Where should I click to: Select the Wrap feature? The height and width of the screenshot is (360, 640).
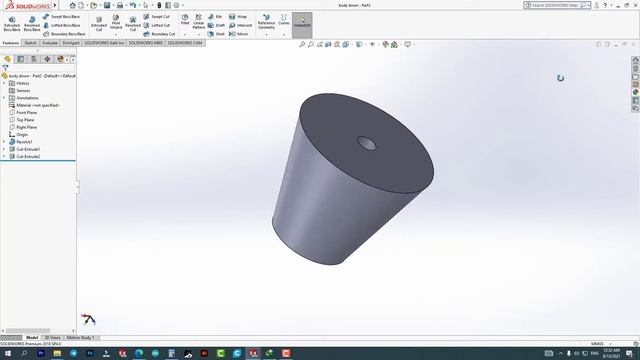pyautogui.click(x=238, y=17)
